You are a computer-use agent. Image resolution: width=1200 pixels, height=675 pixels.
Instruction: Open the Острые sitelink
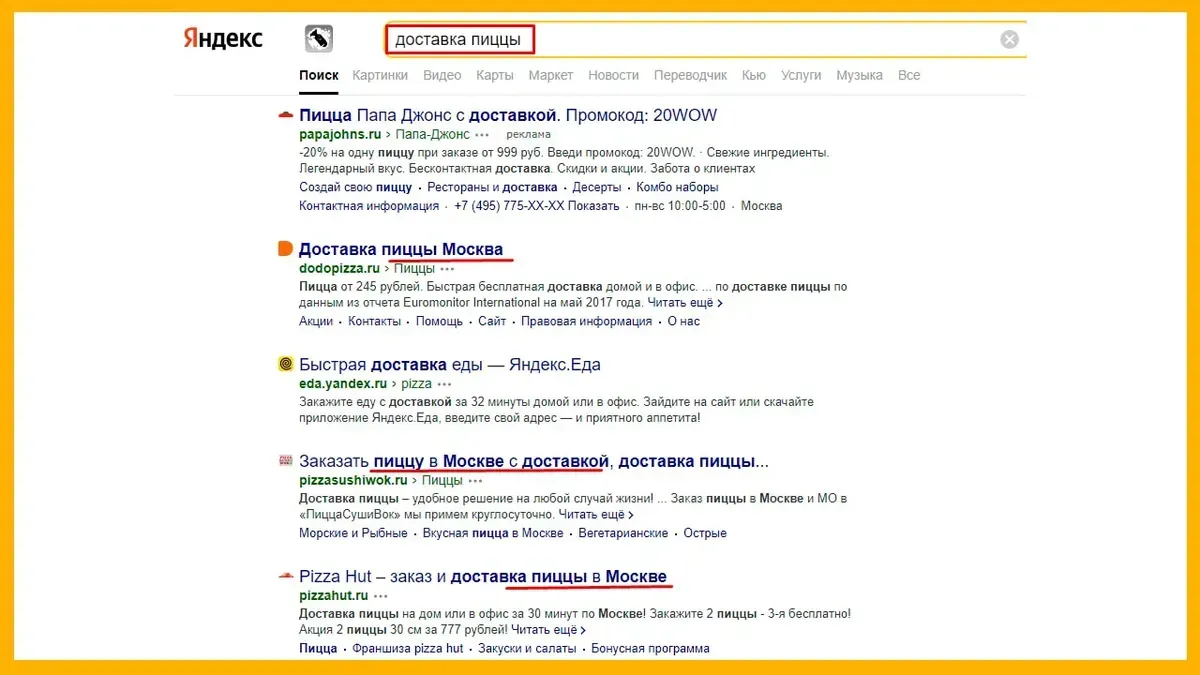(705, 533)
